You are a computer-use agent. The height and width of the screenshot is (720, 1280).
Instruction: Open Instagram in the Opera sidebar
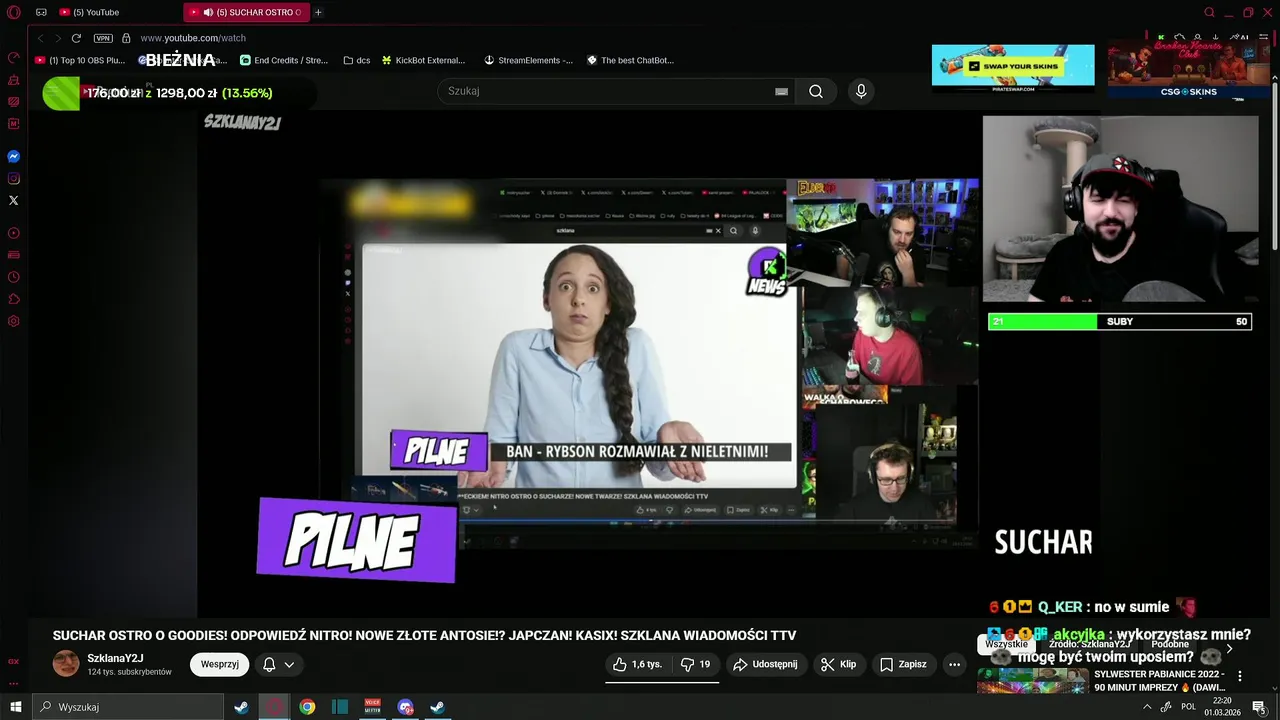14,179
